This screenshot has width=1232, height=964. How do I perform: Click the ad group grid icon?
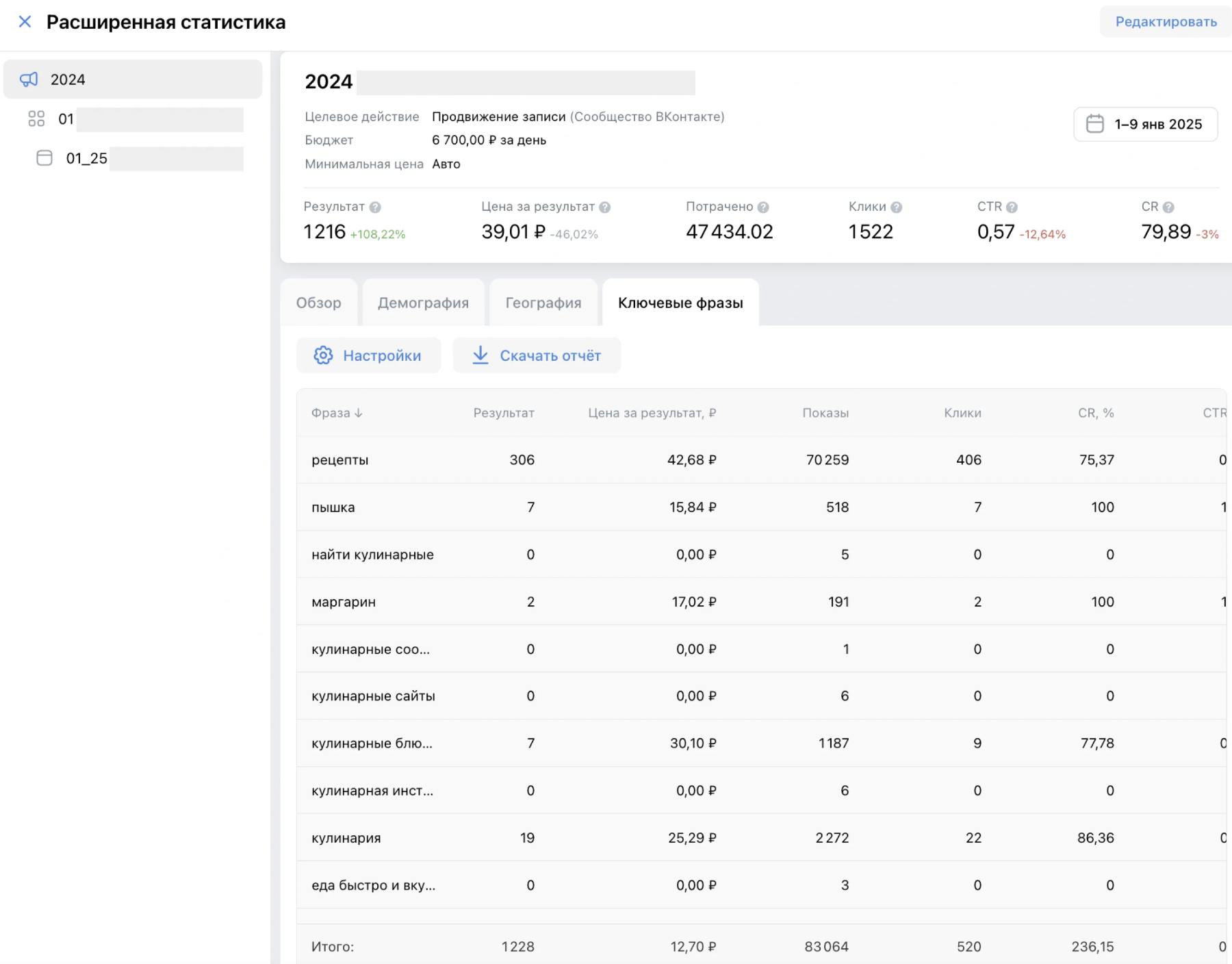point(36,119)
